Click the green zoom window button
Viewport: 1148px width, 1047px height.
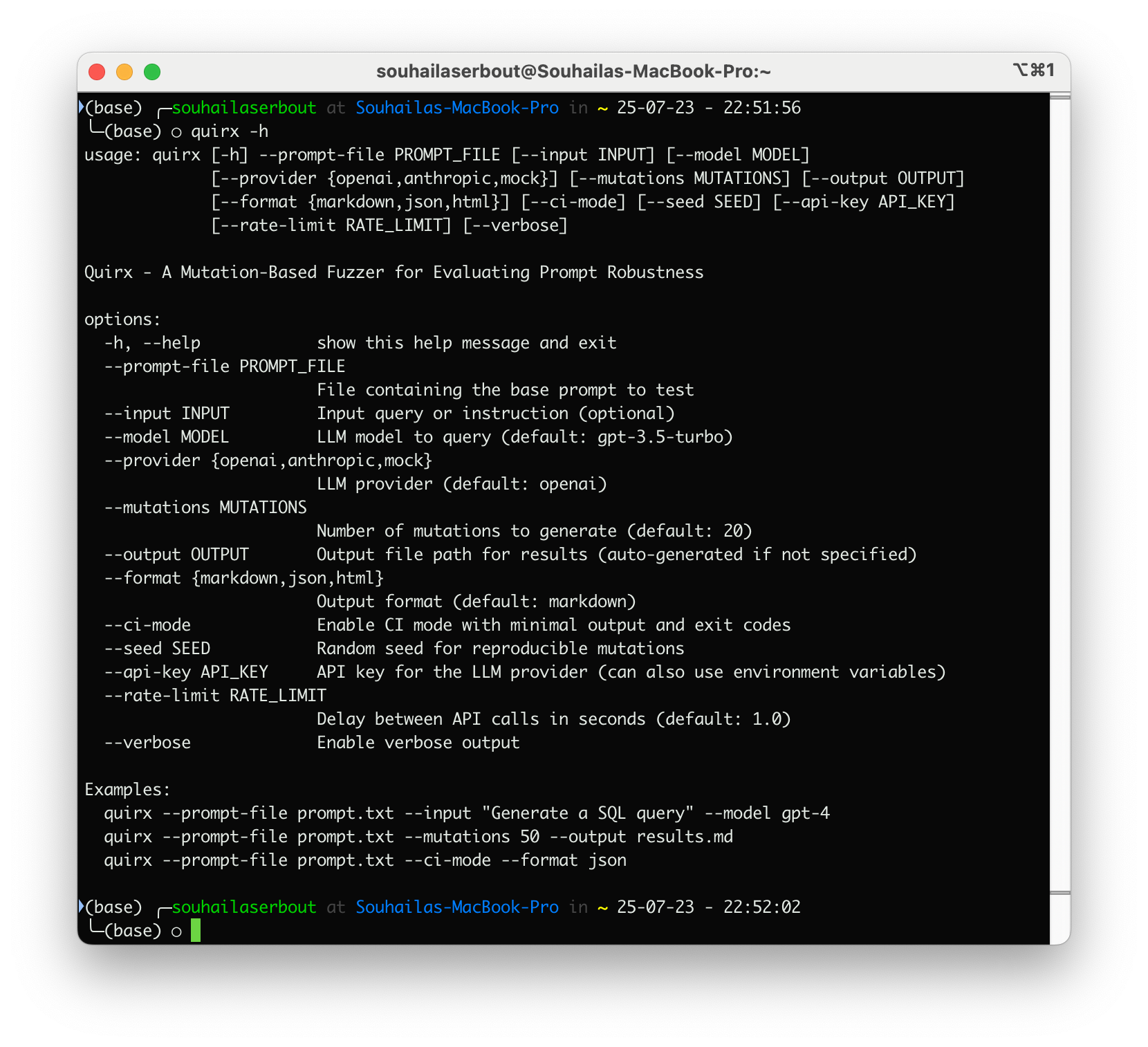coord(152,72)
